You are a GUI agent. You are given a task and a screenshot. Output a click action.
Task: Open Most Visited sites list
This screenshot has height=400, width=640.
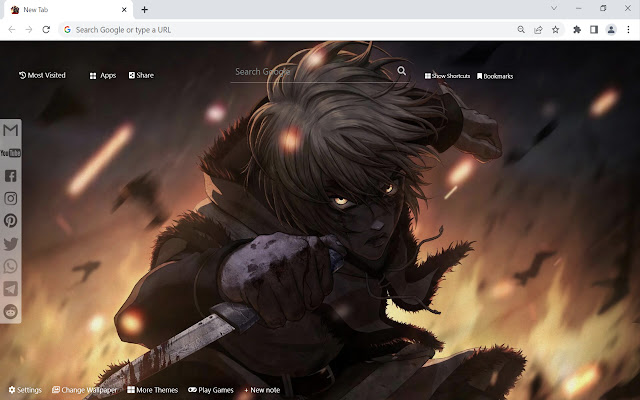point(42,75)
